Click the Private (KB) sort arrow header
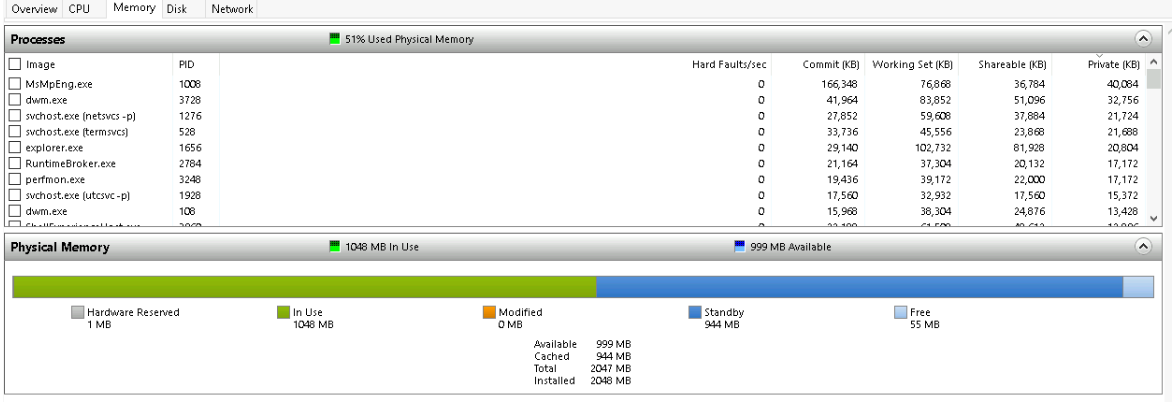The height and width of the screenshot is (406, 1172). pos(1113,64)
